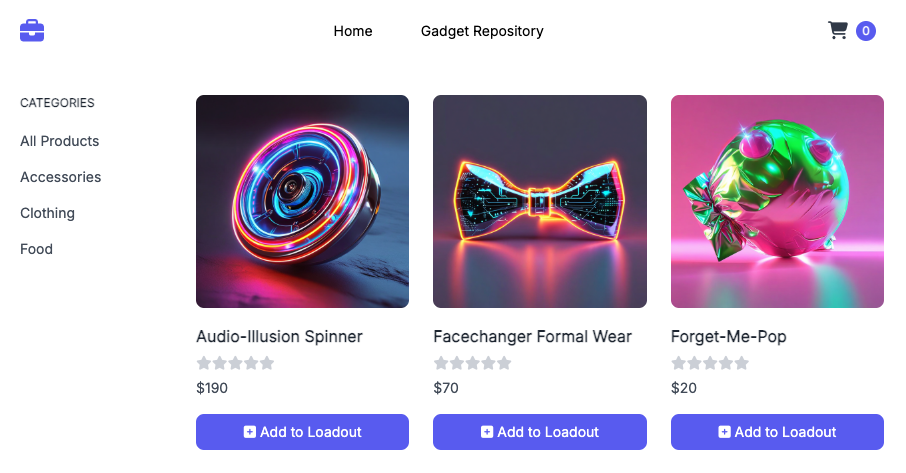This screenshot has height=473, width=906.
Task: Browse the Food category
Action: pyautogui.click(x=36, y=249)
